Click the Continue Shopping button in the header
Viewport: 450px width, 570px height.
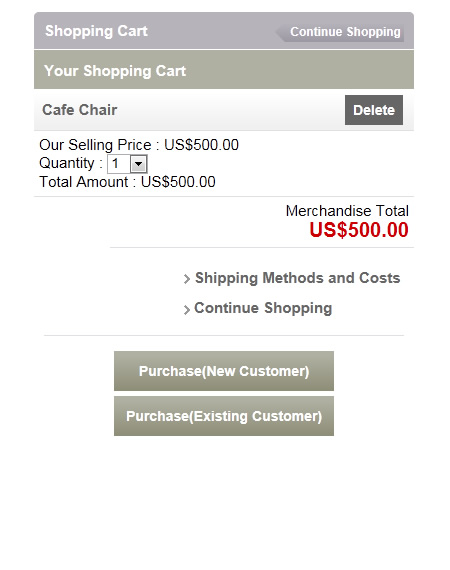coord(340,32)
